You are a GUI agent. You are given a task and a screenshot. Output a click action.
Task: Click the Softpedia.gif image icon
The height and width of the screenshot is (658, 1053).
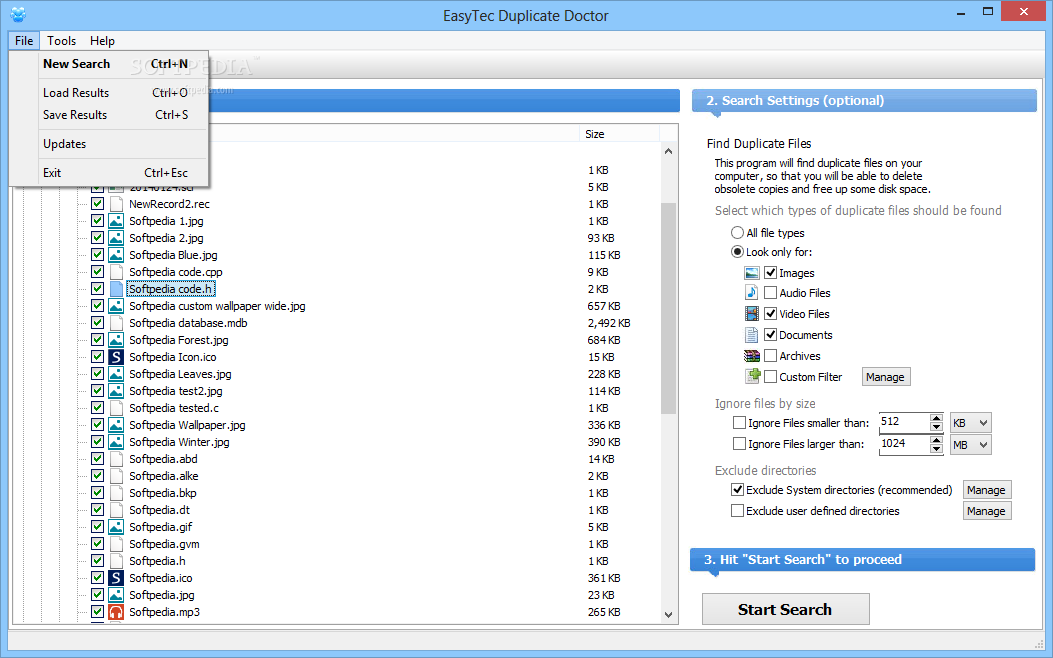pyautogui.click(x=116, y=527)
